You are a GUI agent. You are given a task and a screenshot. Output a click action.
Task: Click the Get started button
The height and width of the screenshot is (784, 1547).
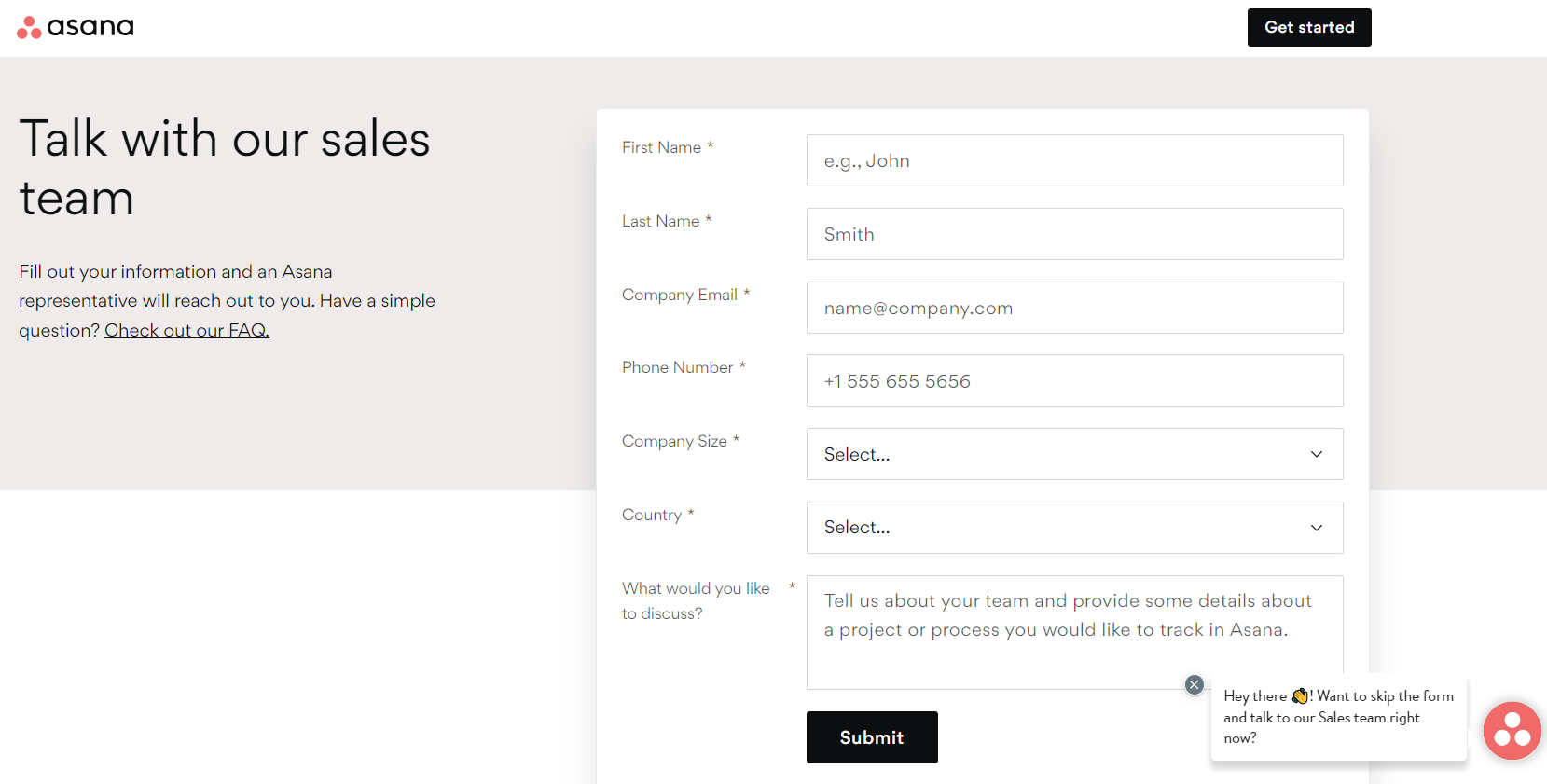point(1309,27)
